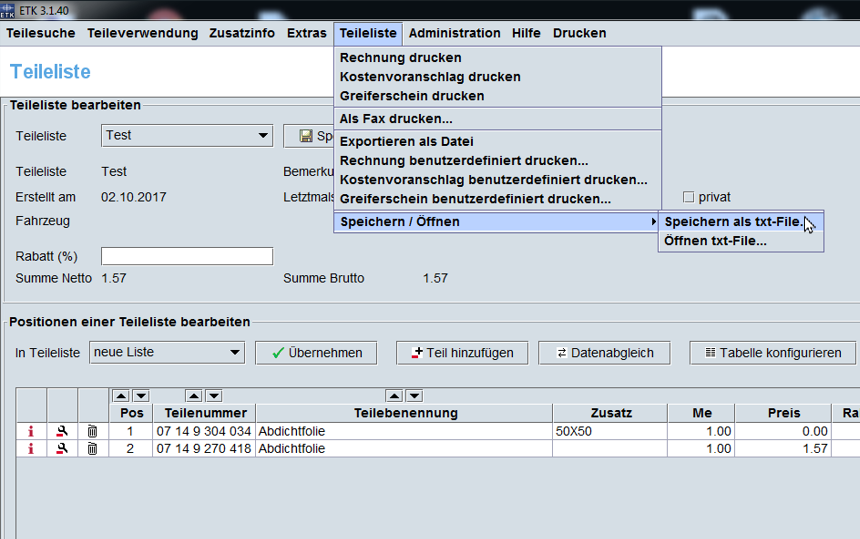
Task: Open the Teileliste Test dropdown
Action: tap(186, 135)
